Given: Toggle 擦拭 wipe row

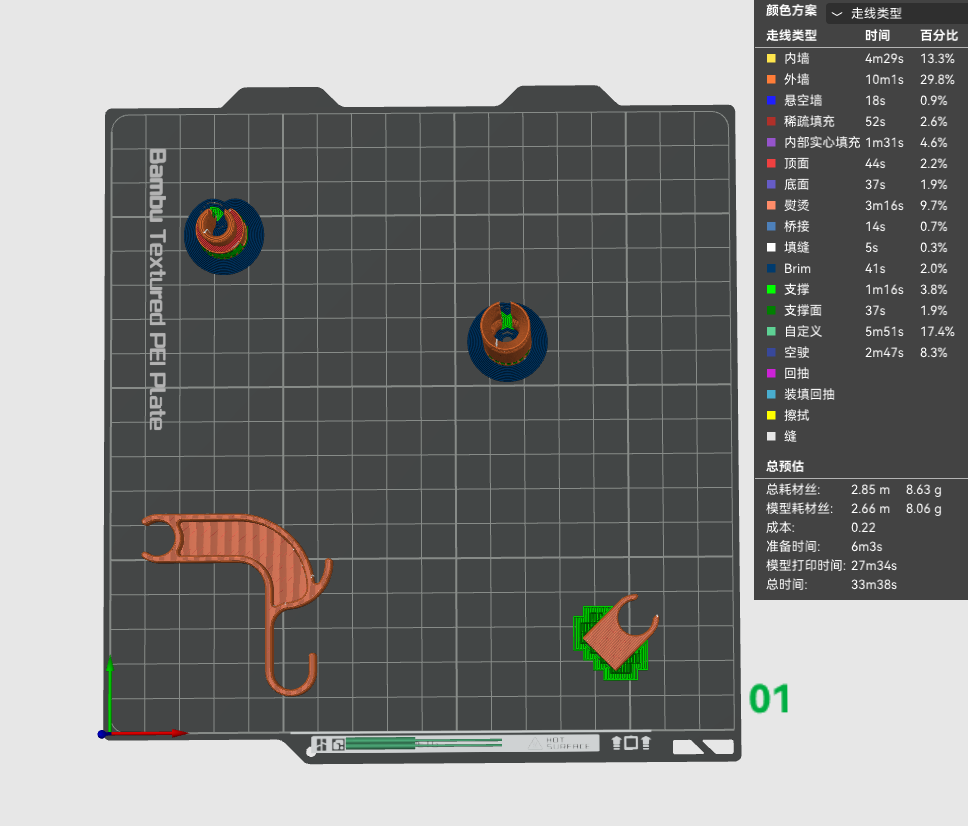Looking at the screenshot, I should click(861, 415).
